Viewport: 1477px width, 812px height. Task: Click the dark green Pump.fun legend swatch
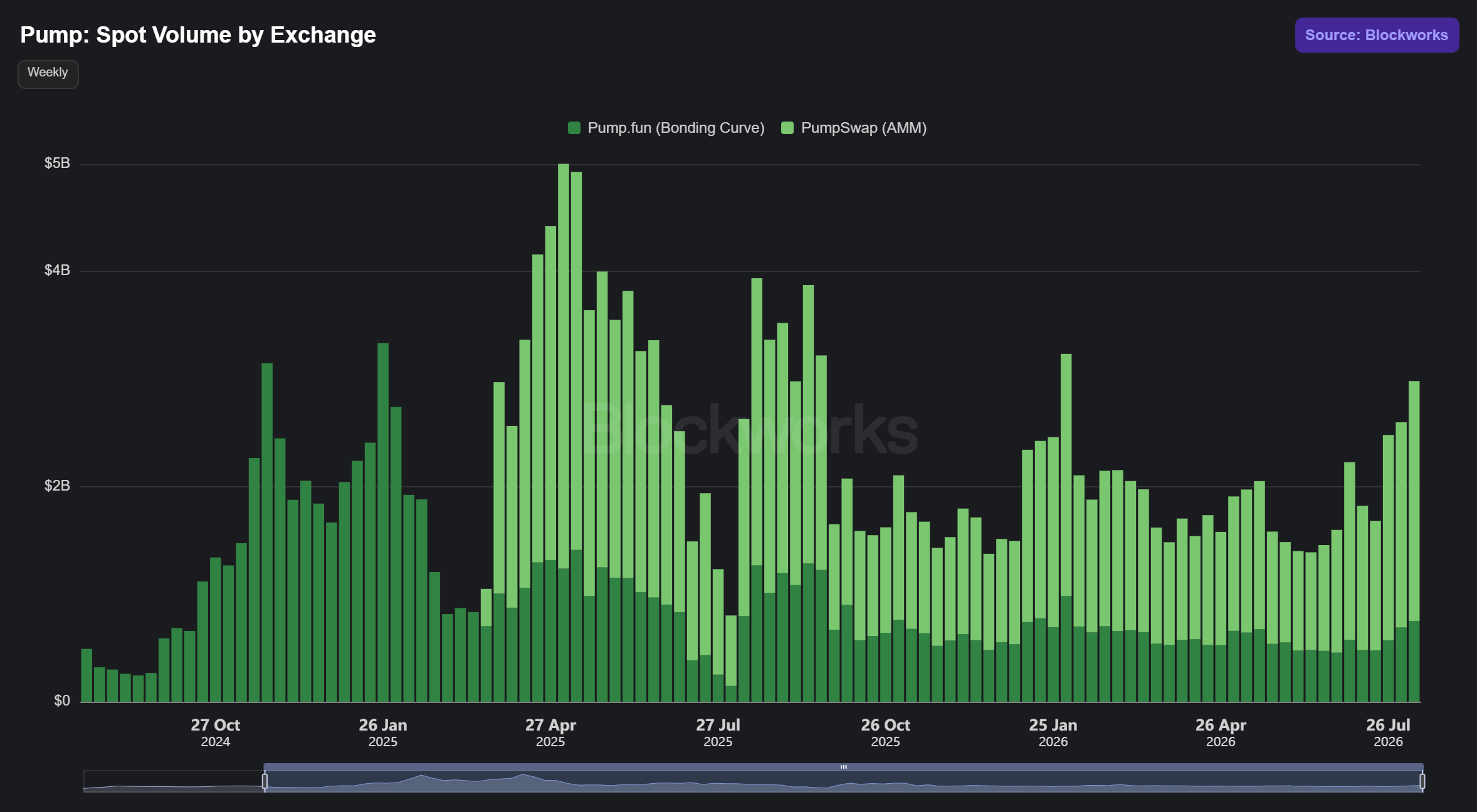click(x=574, y=128)
